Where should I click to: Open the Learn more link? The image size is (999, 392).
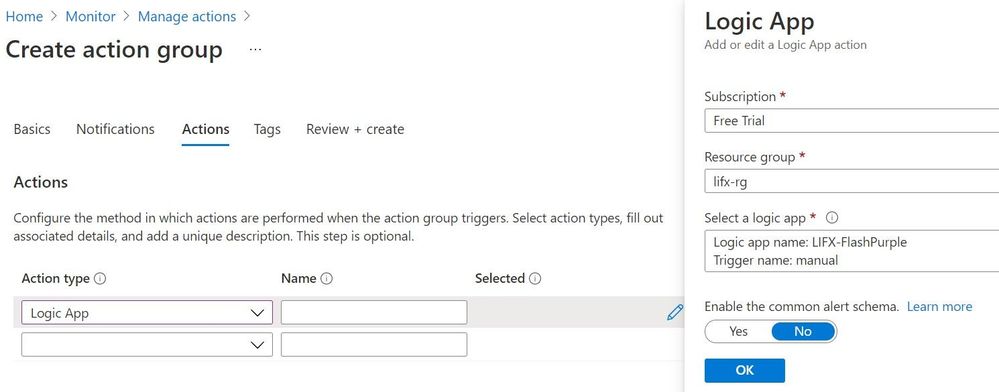click(x=939, y=307)
